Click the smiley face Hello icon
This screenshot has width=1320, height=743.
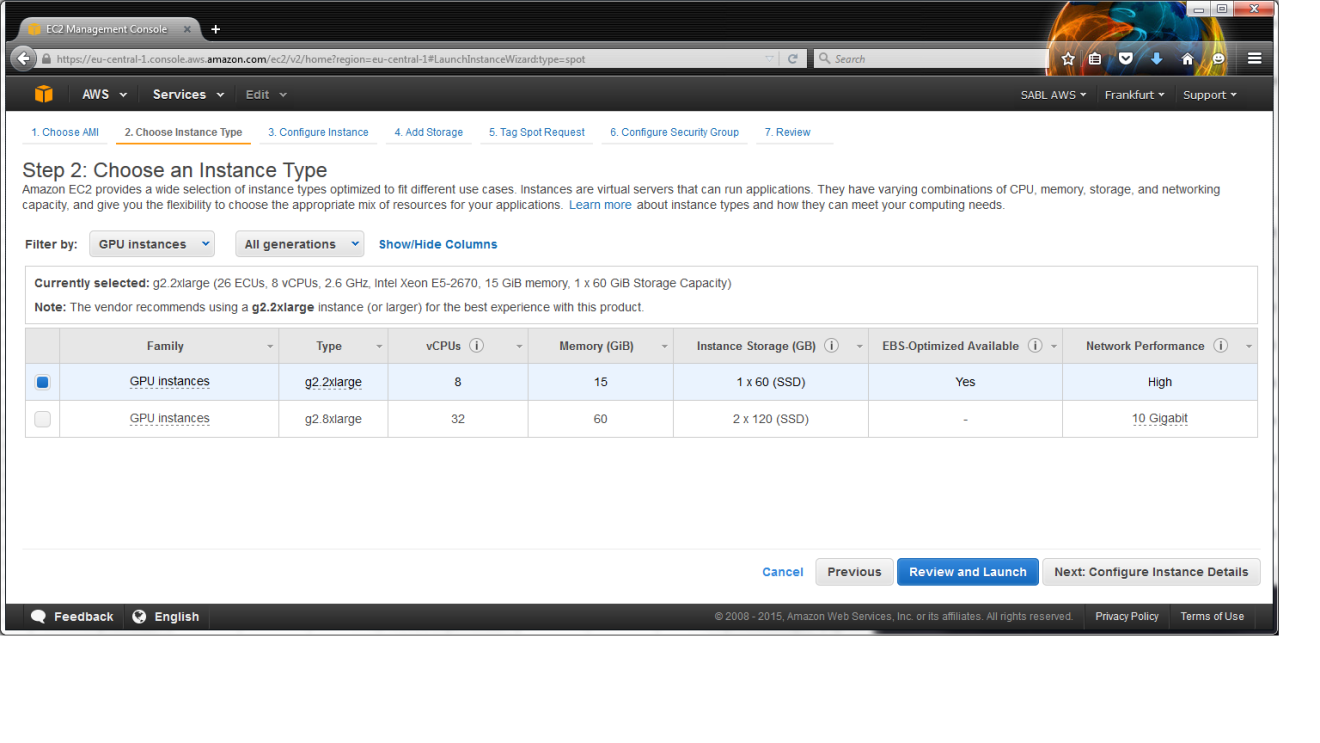pos(1218,59)
